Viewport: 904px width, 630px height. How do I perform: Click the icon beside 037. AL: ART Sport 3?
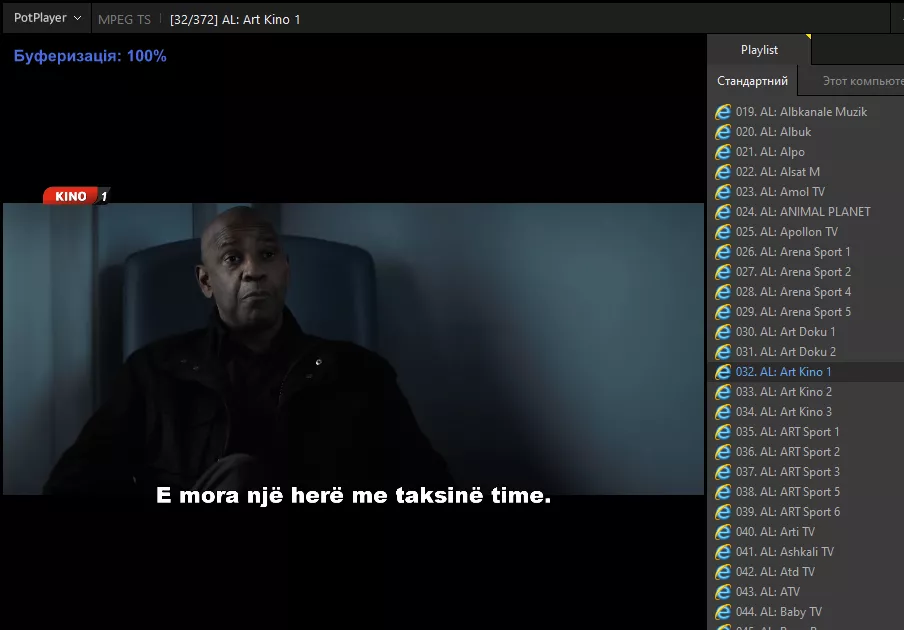723,471
